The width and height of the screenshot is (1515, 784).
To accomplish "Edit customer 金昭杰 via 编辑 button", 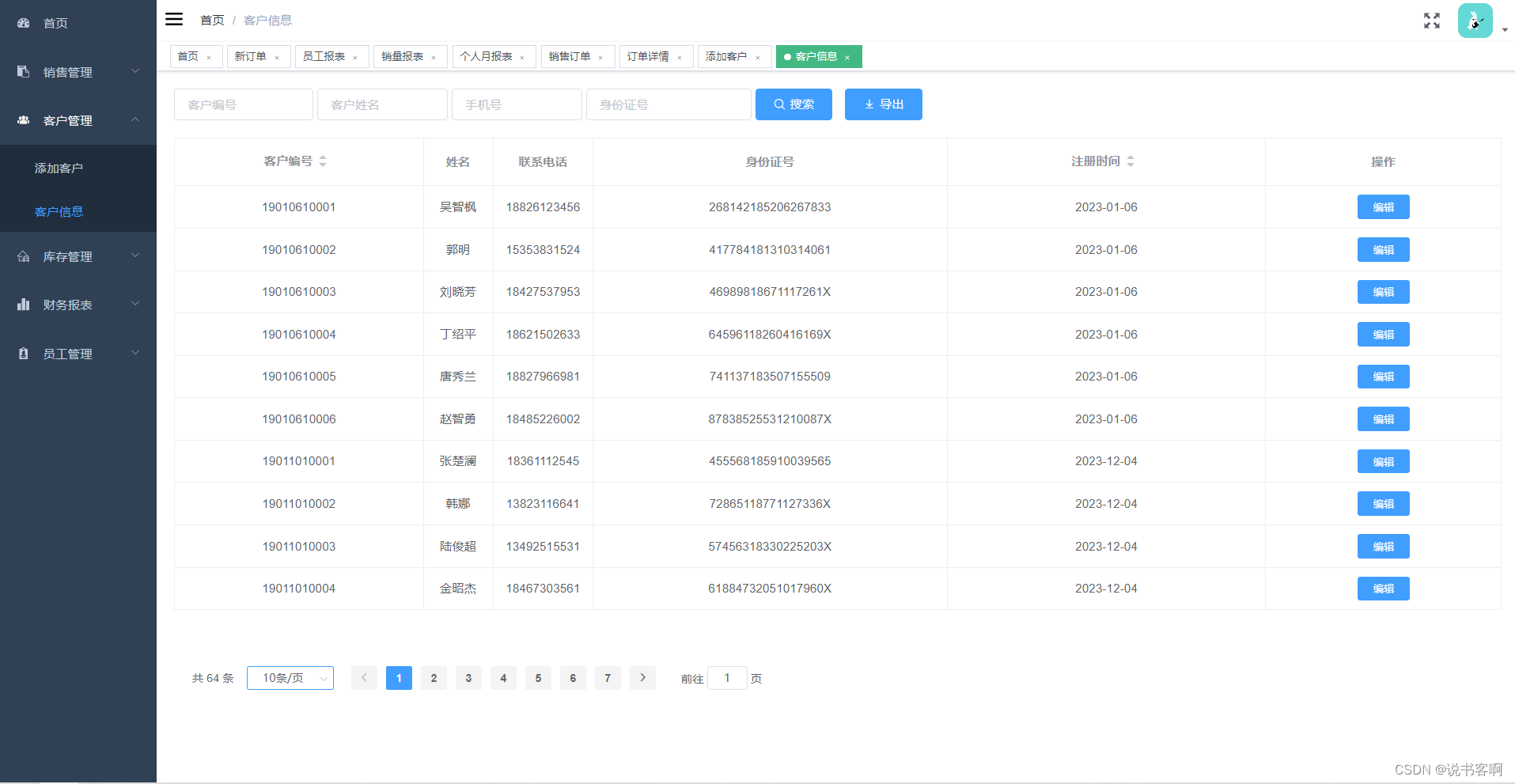I will point(1384,589).
